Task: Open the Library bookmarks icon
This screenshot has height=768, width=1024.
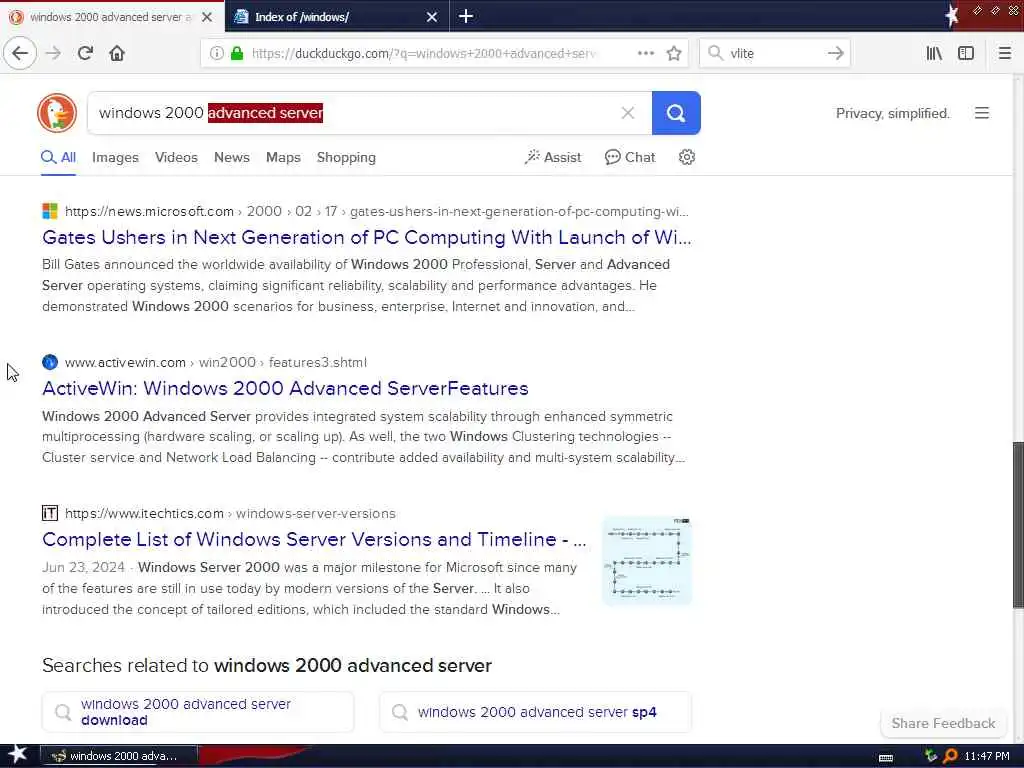Action: pyautogui.click(x=934, y=53)
